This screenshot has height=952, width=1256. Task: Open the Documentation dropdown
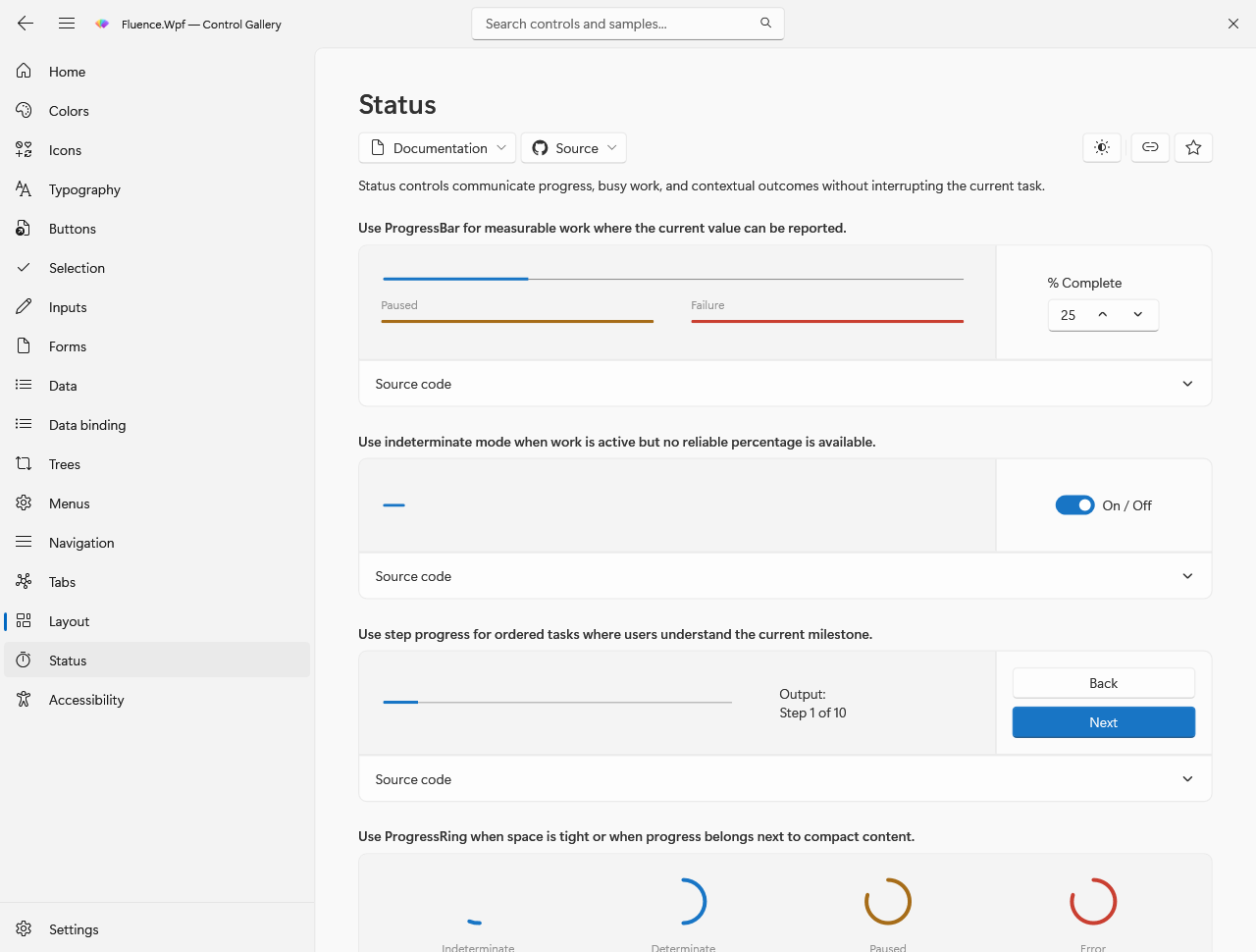click(438, 148)
